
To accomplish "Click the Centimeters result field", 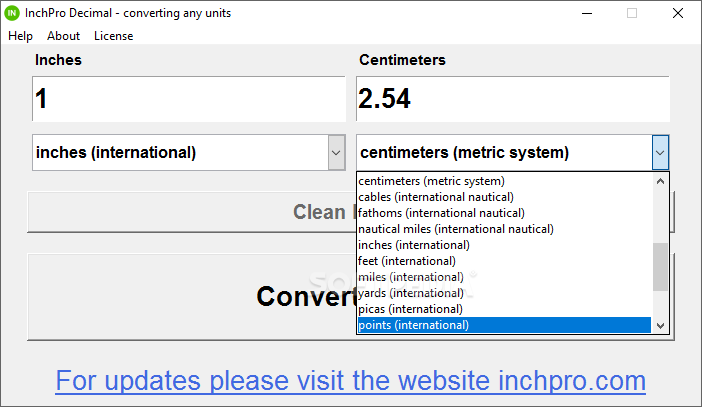I will pyautogui.click(x=513, y=99).
